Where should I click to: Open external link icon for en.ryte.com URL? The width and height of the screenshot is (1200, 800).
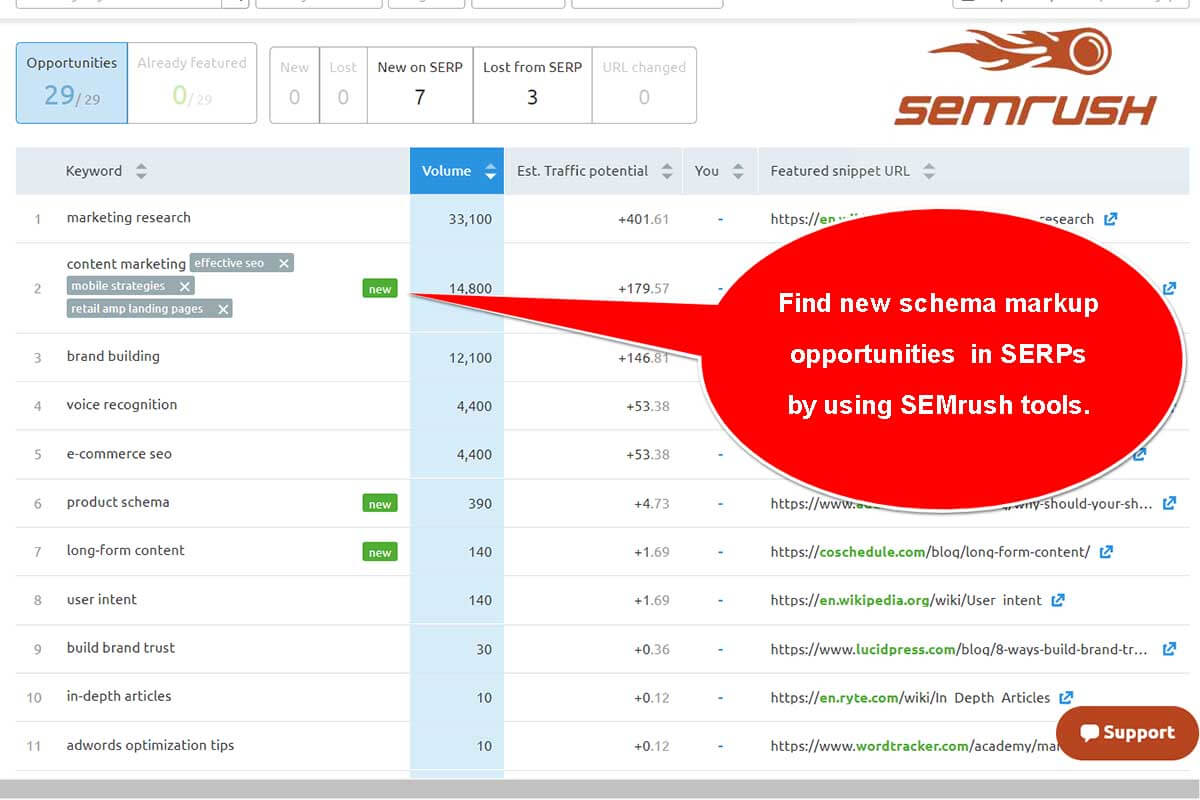(1066, 697)
